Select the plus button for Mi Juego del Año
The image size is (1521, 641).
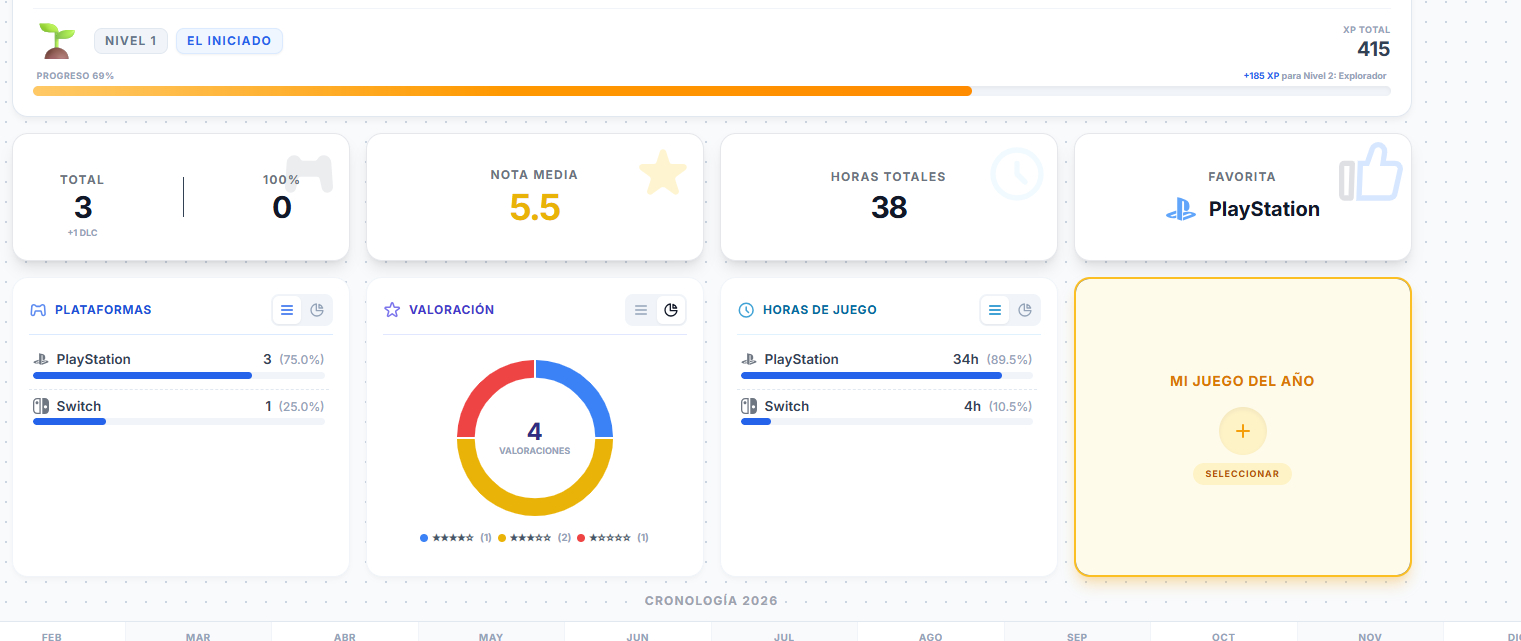1242,431
